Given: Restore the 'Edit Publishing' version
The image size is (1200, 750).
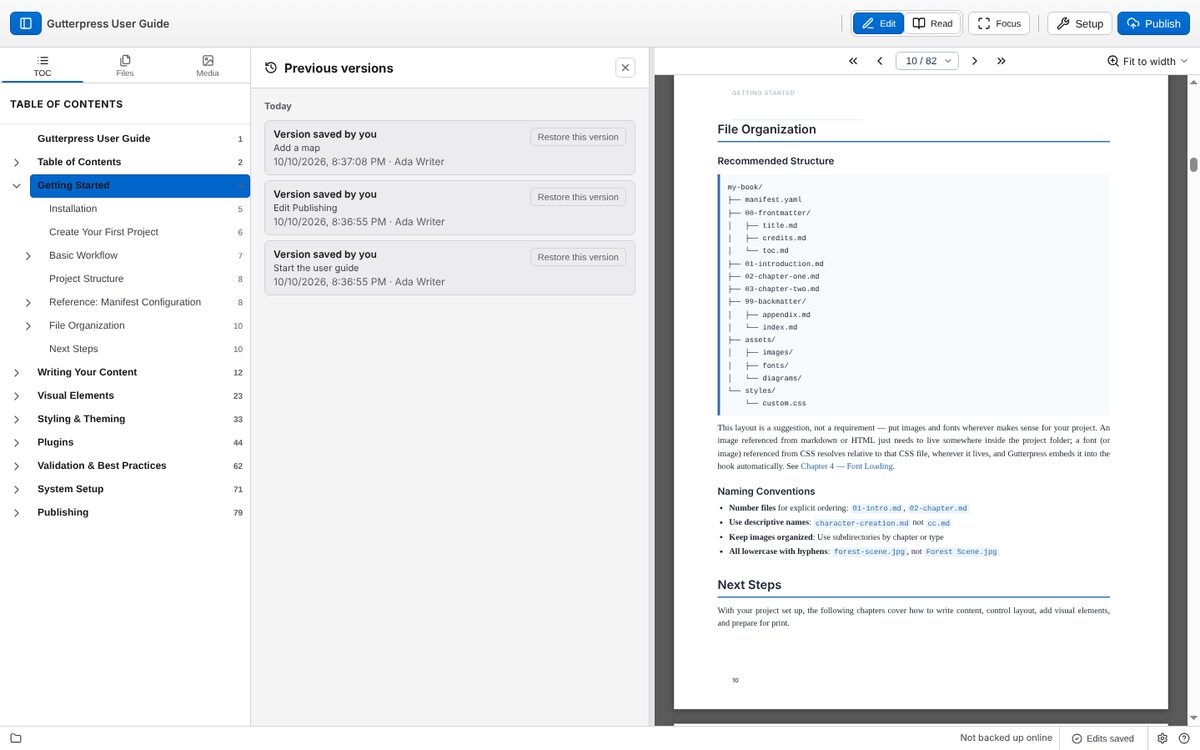Looking at the screenshot, I should [578, 197].
